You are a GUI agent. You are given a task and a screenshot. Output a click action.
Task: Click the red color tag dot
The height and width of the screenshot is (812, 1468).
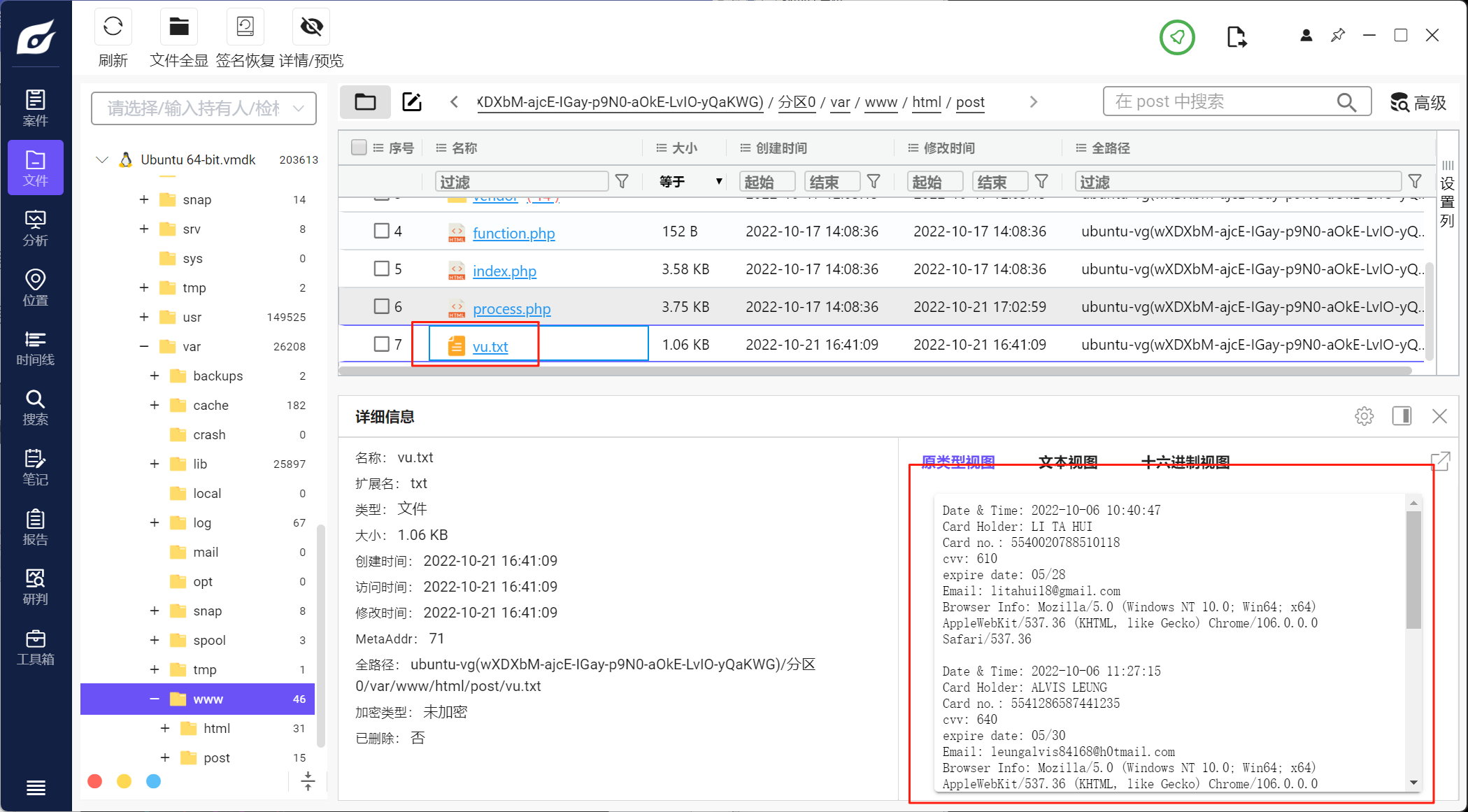[x=95, y=781]
